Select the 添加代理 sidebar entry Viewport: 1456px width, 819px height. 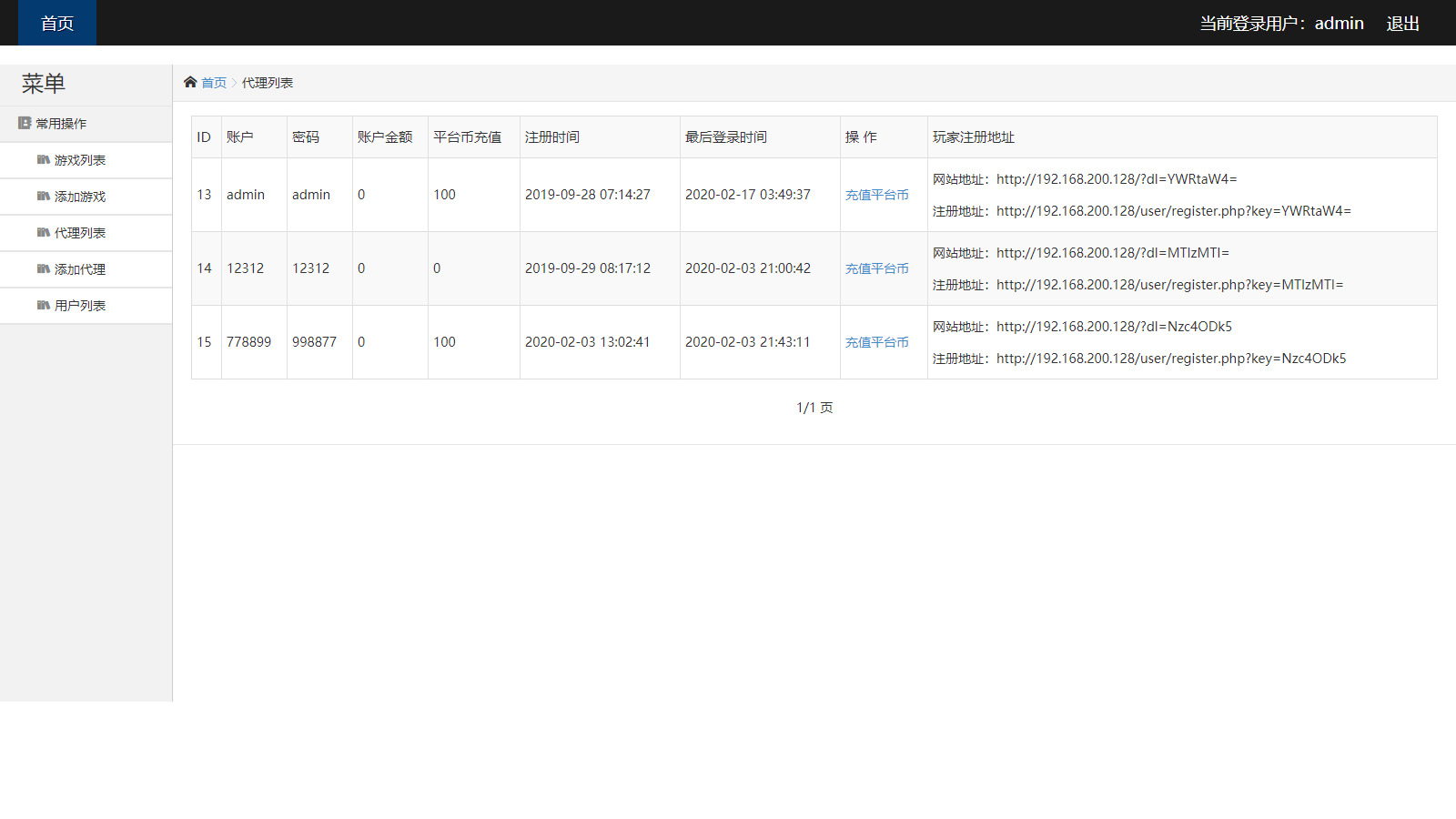82,268
